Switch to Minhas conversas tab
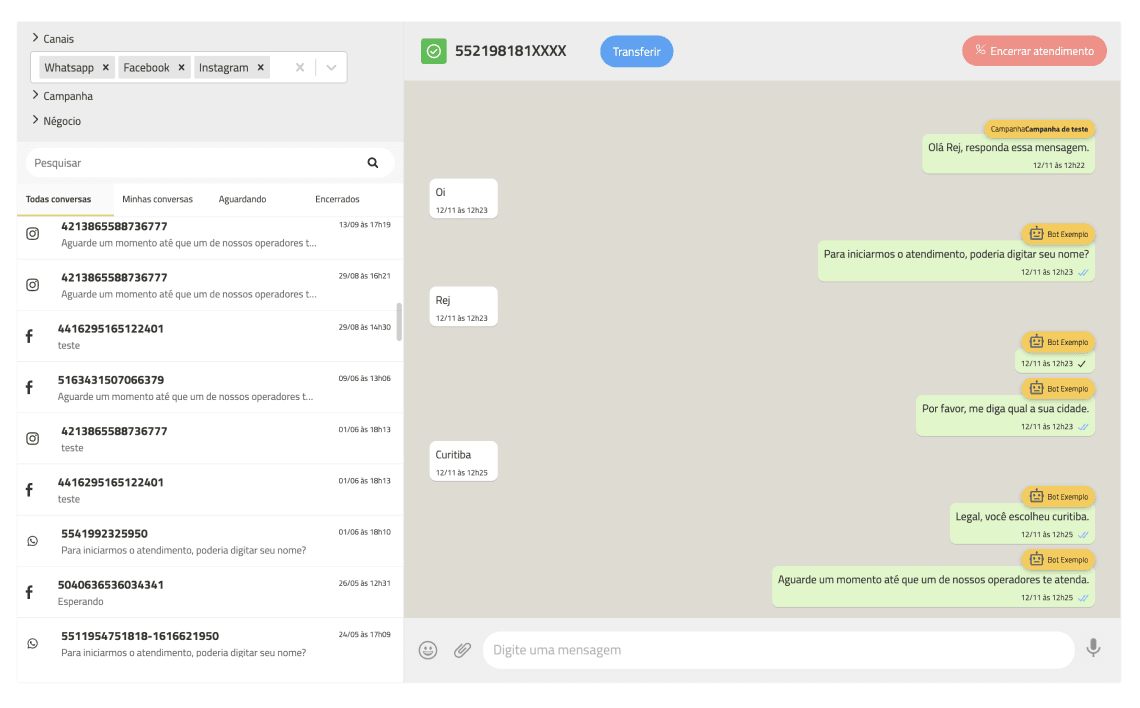The height and width of the screenshot is (708, 1140). pos(157,199)
